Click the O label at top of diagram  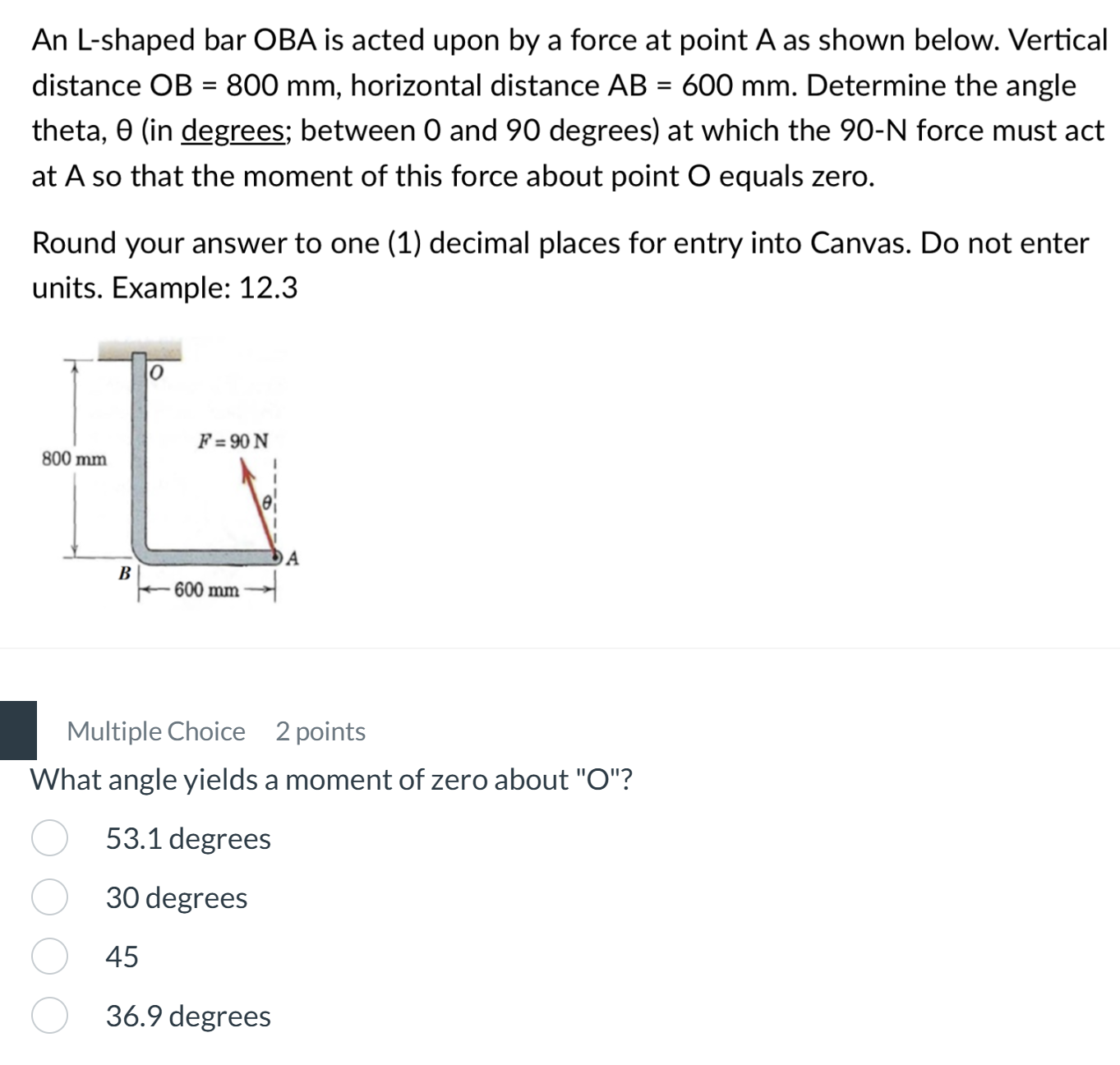(x=154, y=371)
